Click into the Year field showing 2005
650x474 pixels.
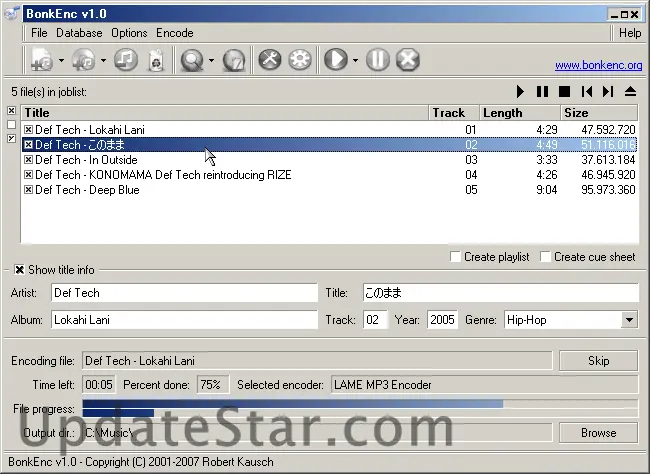click(x=442, y=320)
